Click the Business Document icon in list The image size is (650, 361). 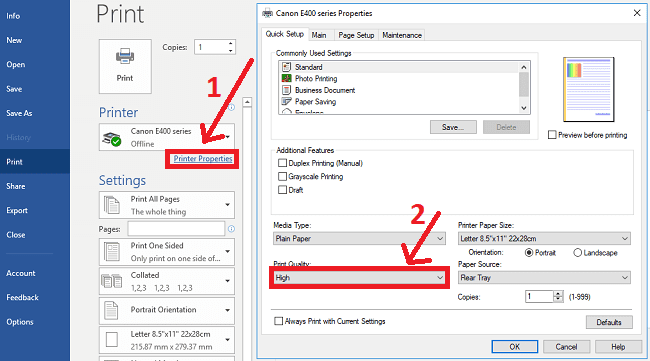(x=286, y=90)
